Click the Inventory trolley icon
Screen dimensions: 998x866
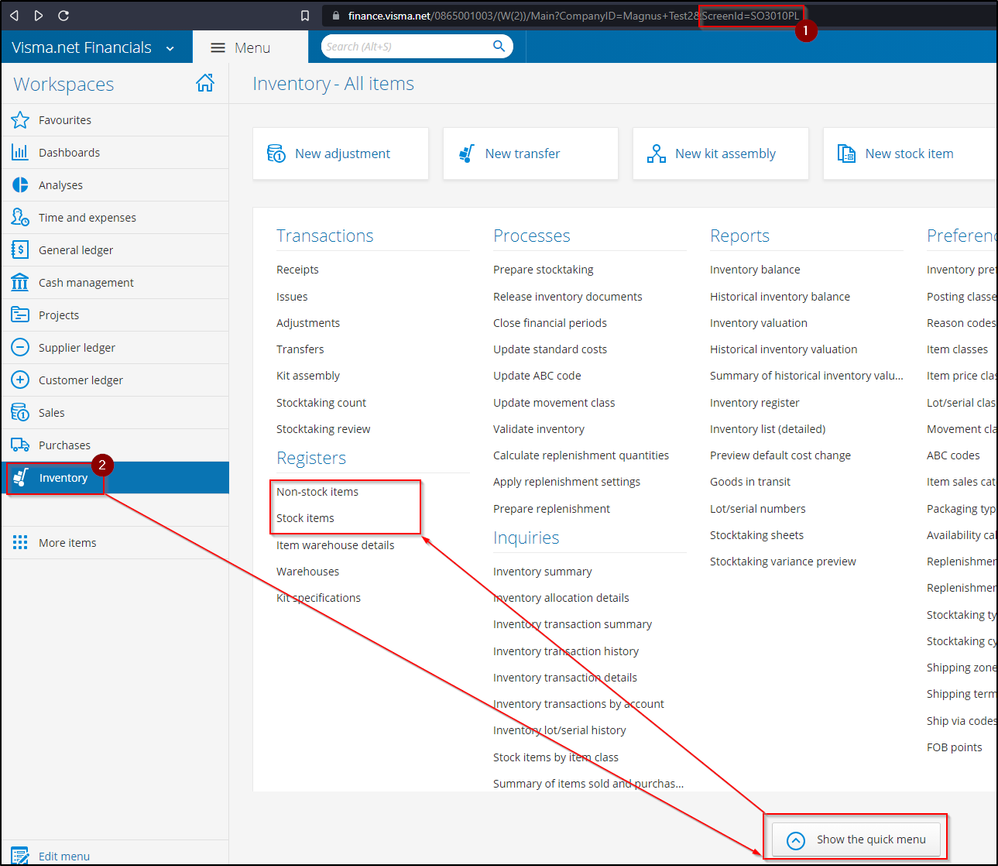[21, 477]
